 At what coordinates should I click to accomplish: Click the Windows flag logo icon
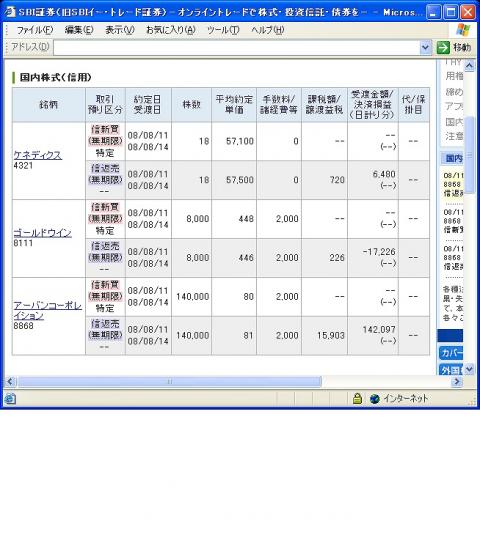463,30
